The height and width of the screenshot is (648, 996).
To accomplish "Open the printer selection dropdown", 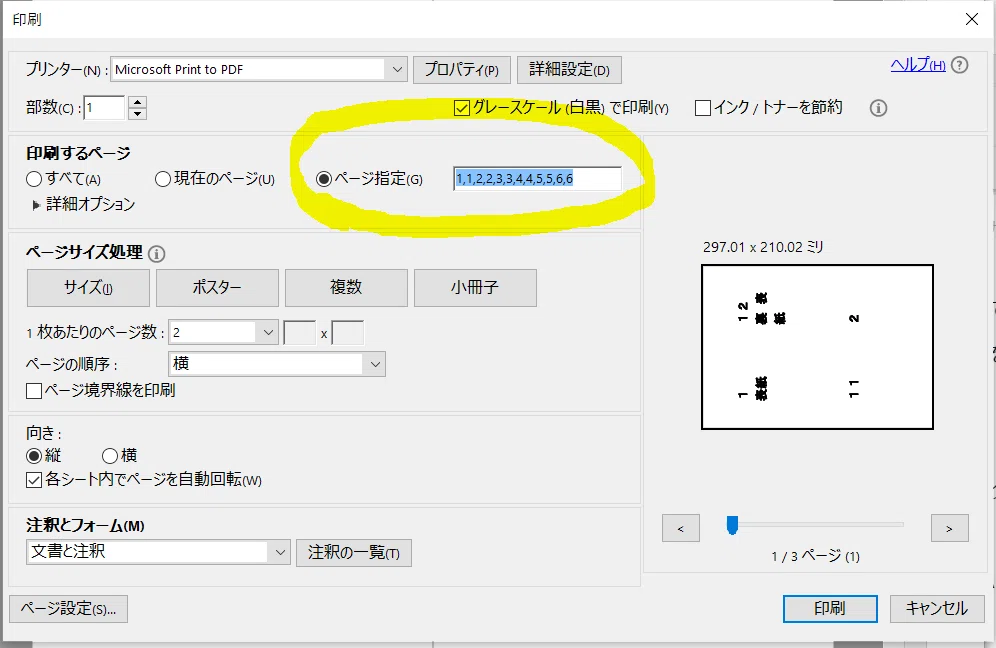I will [x=396, y=69].
